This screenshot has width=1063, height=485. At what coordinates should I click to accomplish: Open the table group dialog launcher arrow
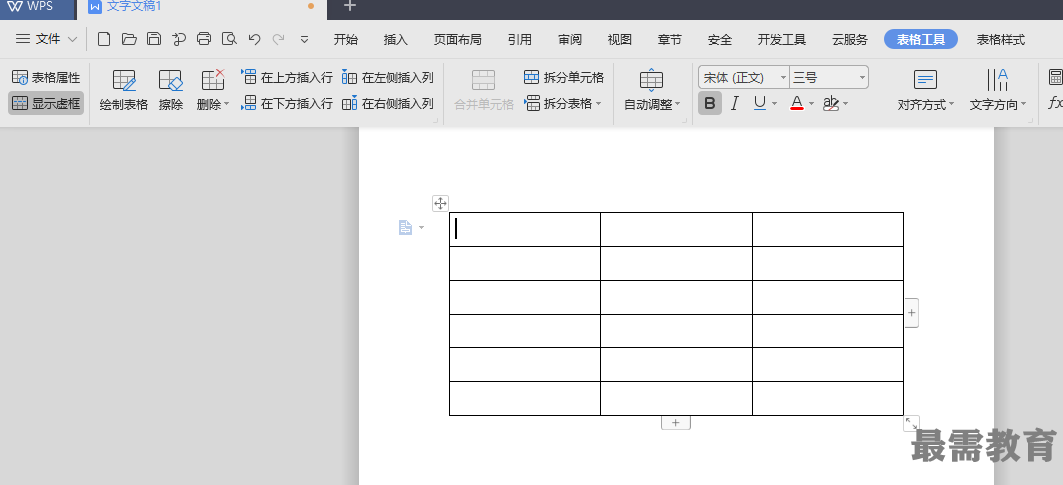(x=435, y=121)
